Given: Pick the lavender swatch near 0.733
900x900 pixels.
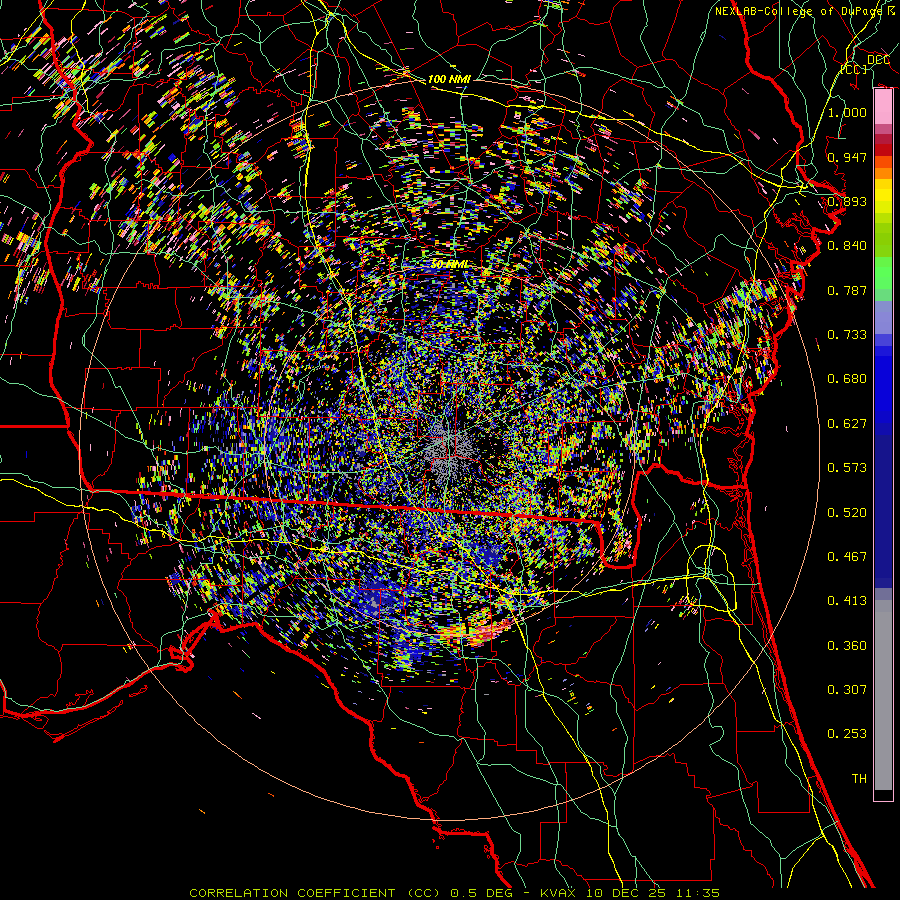Looking at the screenshot, I should (x=883, y=317).
